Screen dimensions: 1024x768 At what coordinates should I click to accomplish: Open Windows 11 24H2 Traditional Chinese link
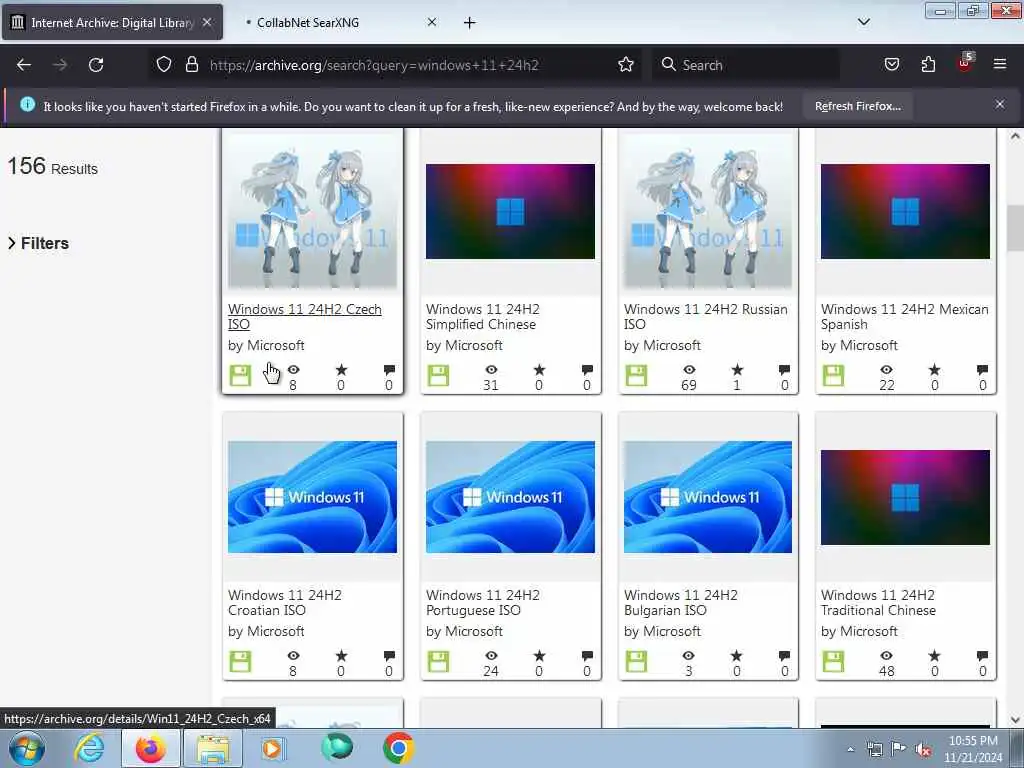coord(878,603)
